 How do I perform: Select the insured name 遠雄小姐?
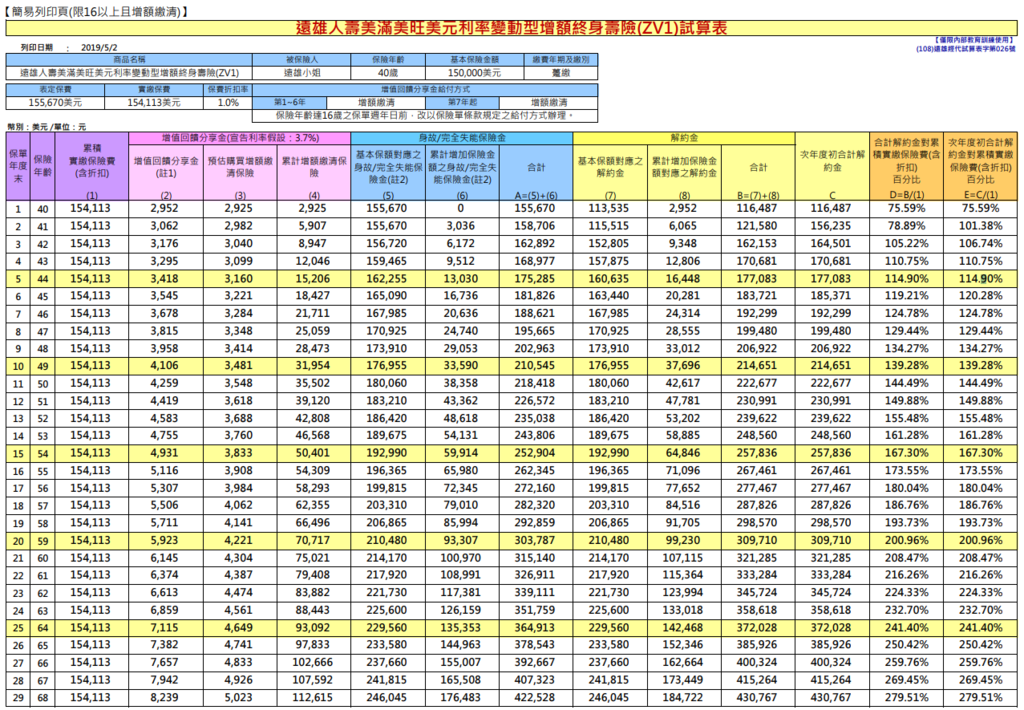[302, 73]
